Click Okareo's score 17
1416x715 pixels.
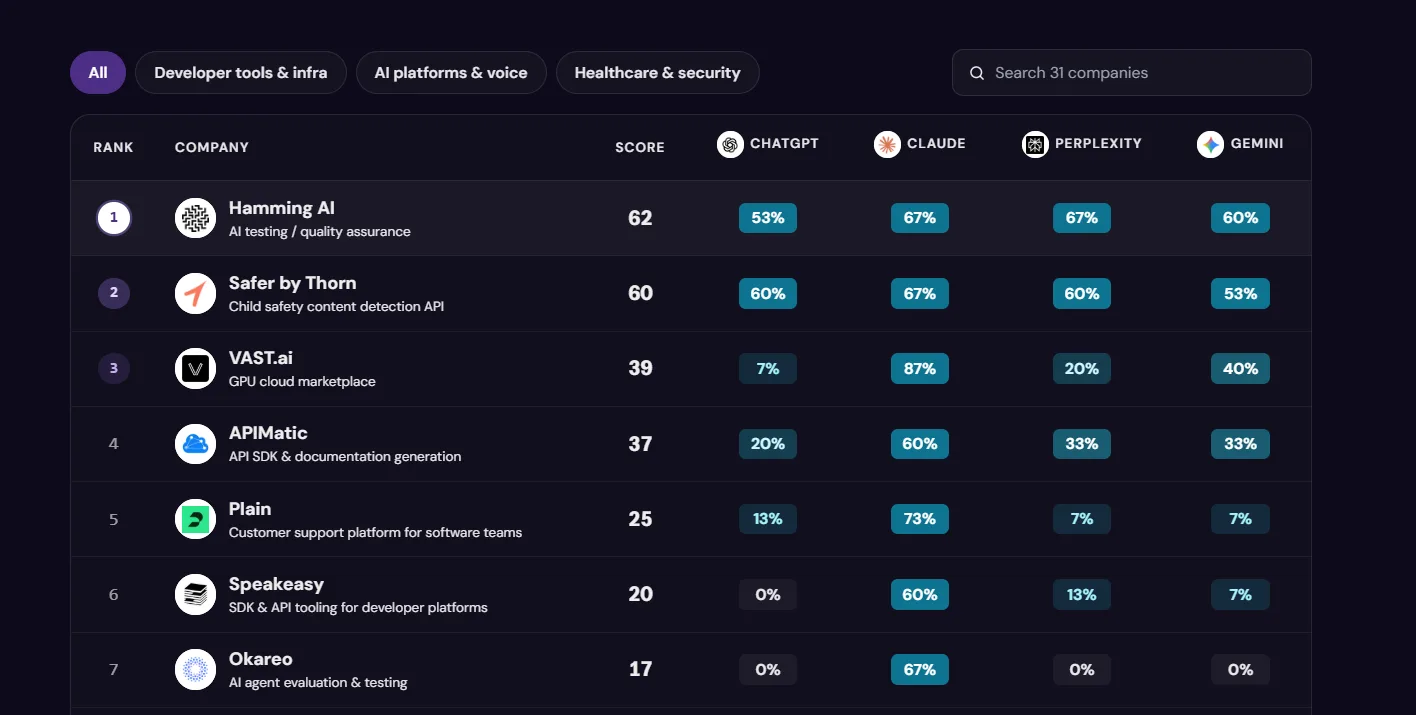click(640, 669)
